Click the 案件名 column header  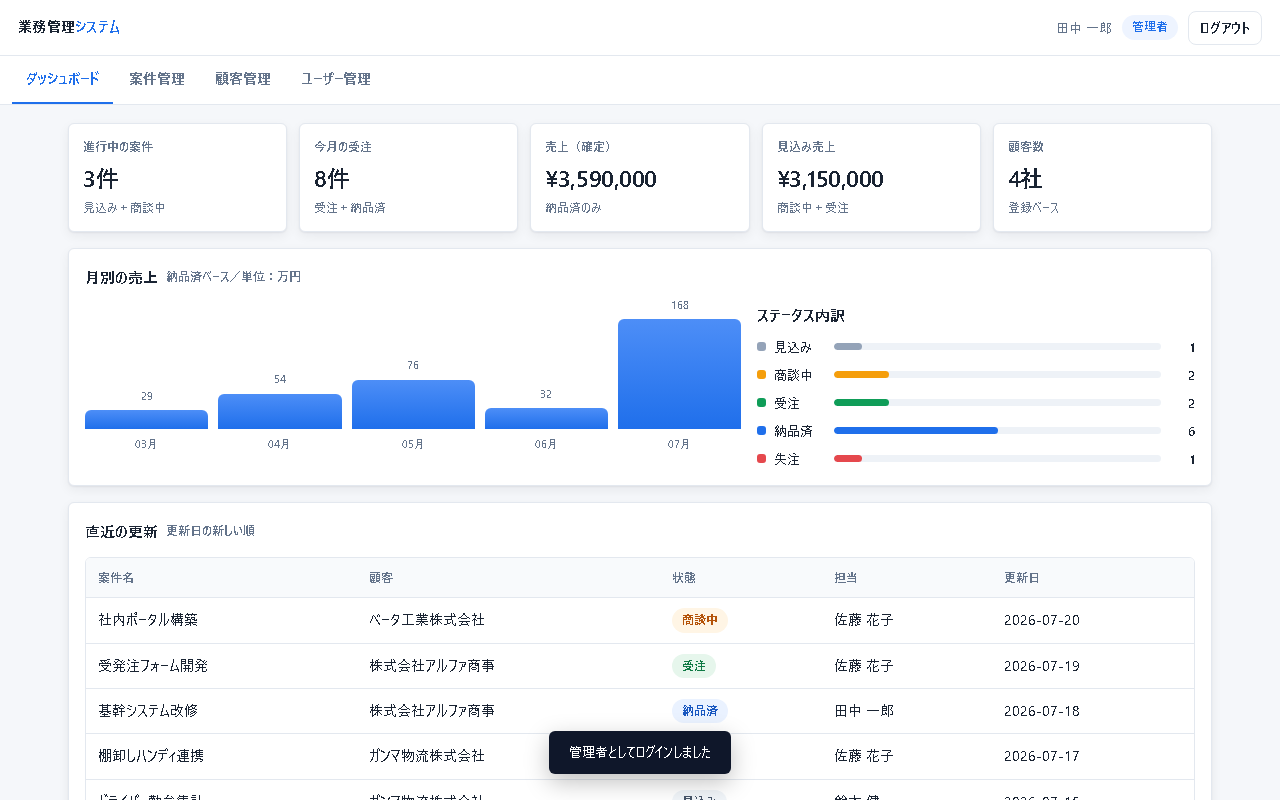116,578
